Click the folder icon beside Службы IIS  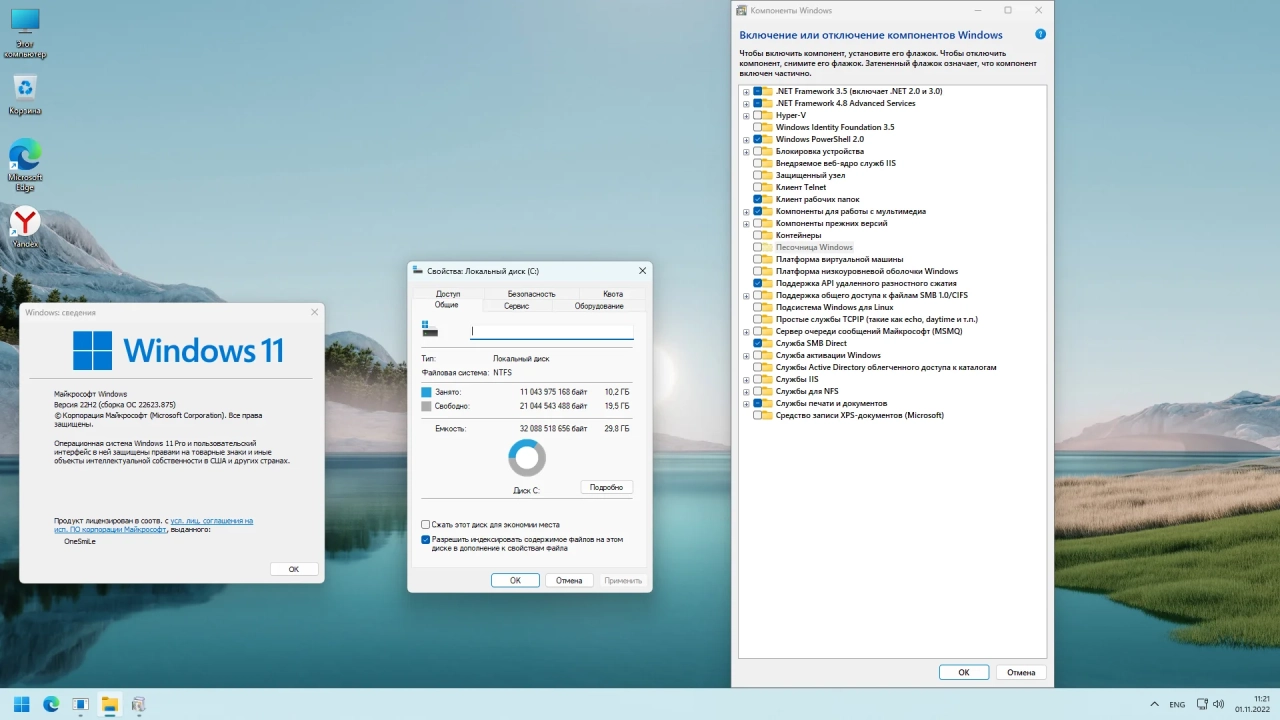(768, 379)
